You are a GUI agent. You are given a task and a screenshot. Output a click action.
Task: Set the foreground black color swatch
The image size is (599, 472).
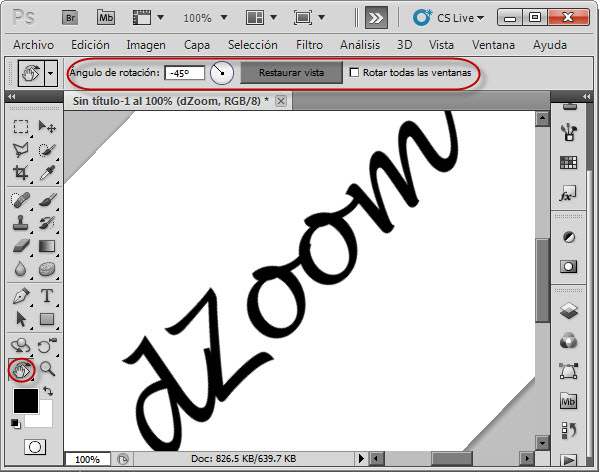click(x=26, y=401)
